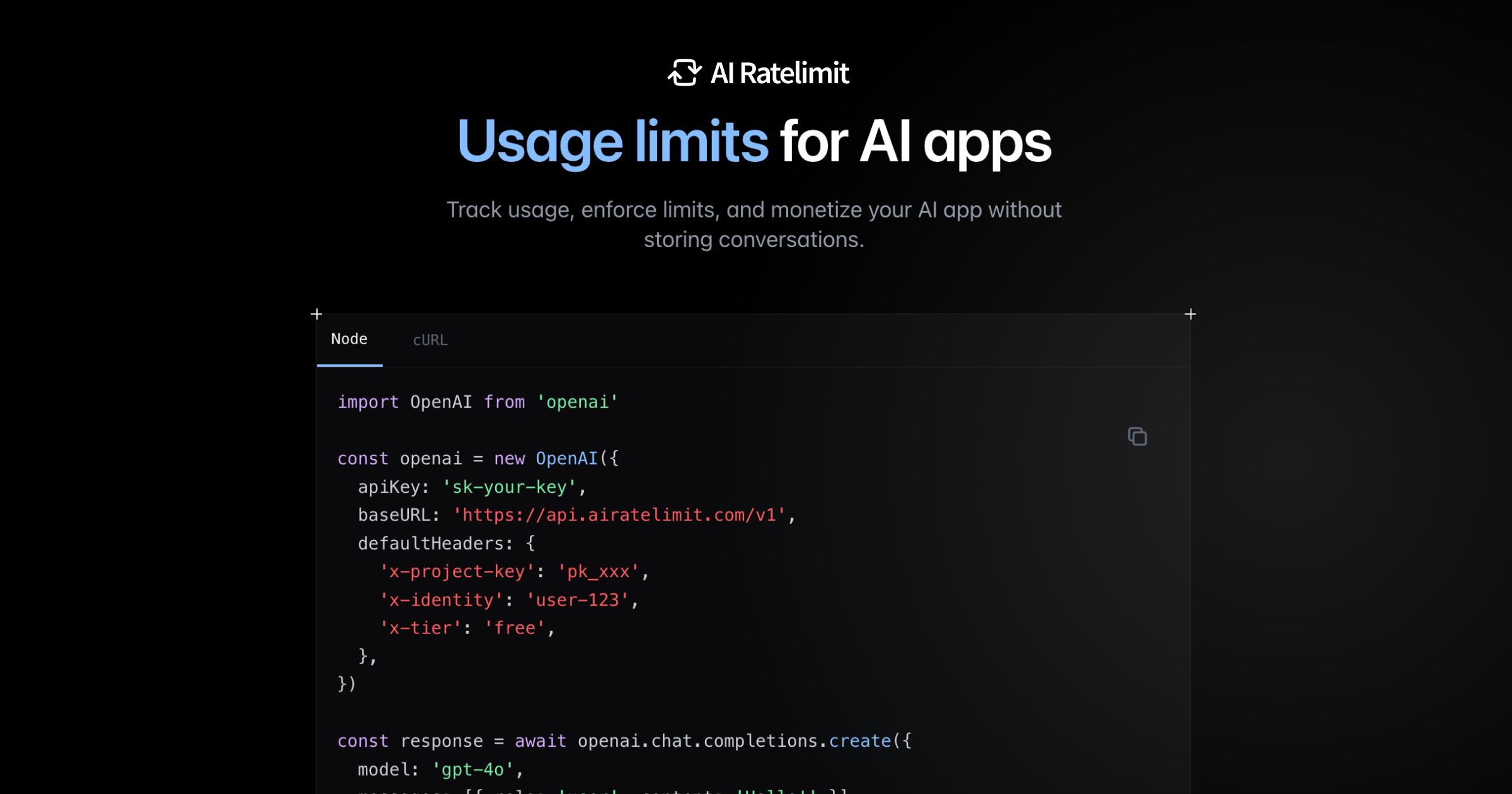The height and width of the screenshot is (794, 1512).
Task: Click the import OpenAI code line
Action: point(478,402)
